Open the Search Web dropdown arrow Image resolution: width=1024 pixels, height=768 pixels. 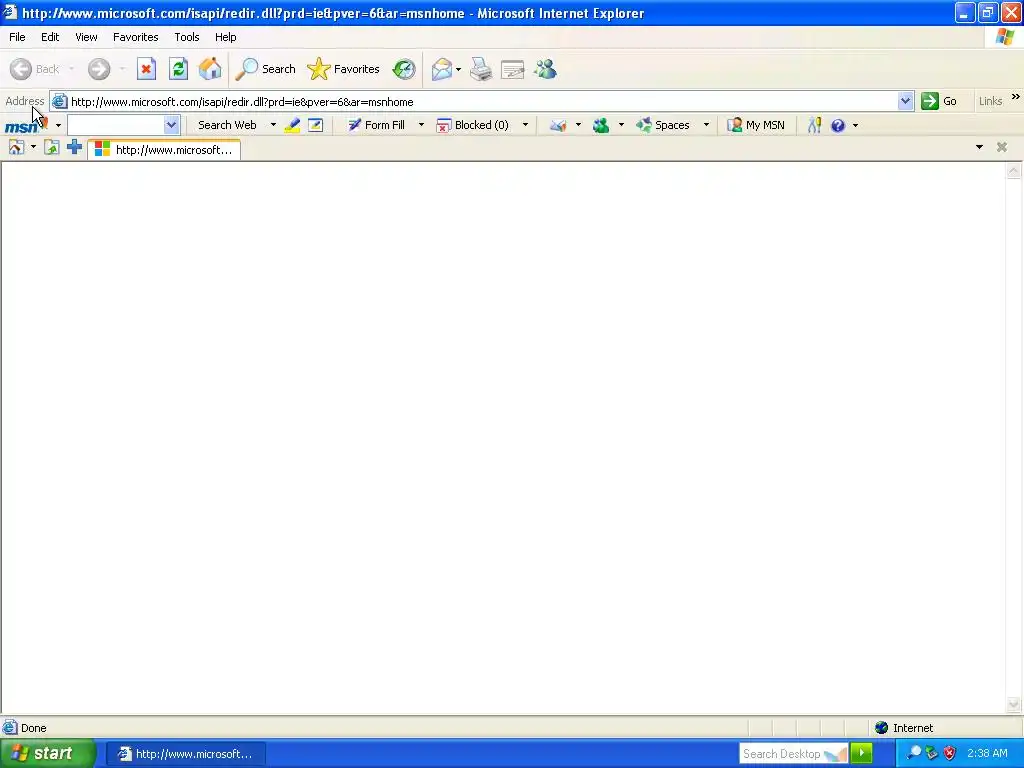(x=273, y=125)
